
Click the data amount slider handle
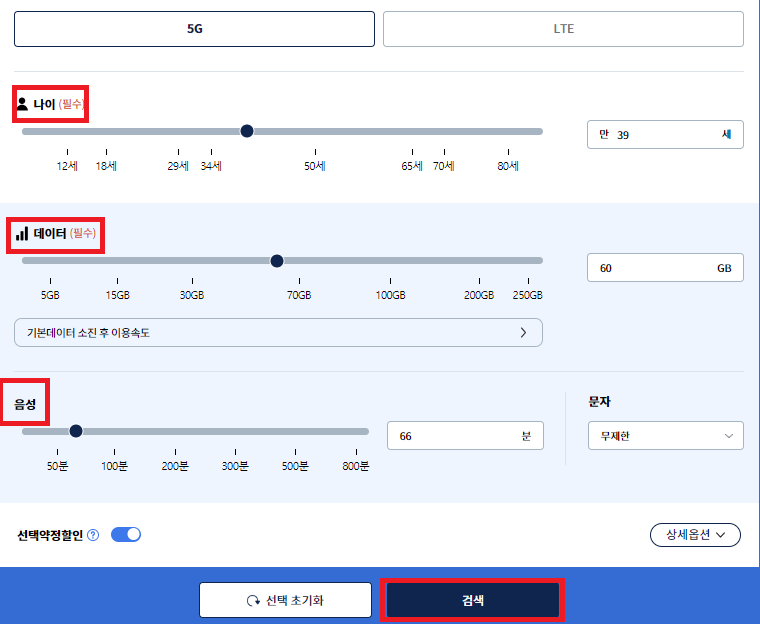click(x=277, y=261)
